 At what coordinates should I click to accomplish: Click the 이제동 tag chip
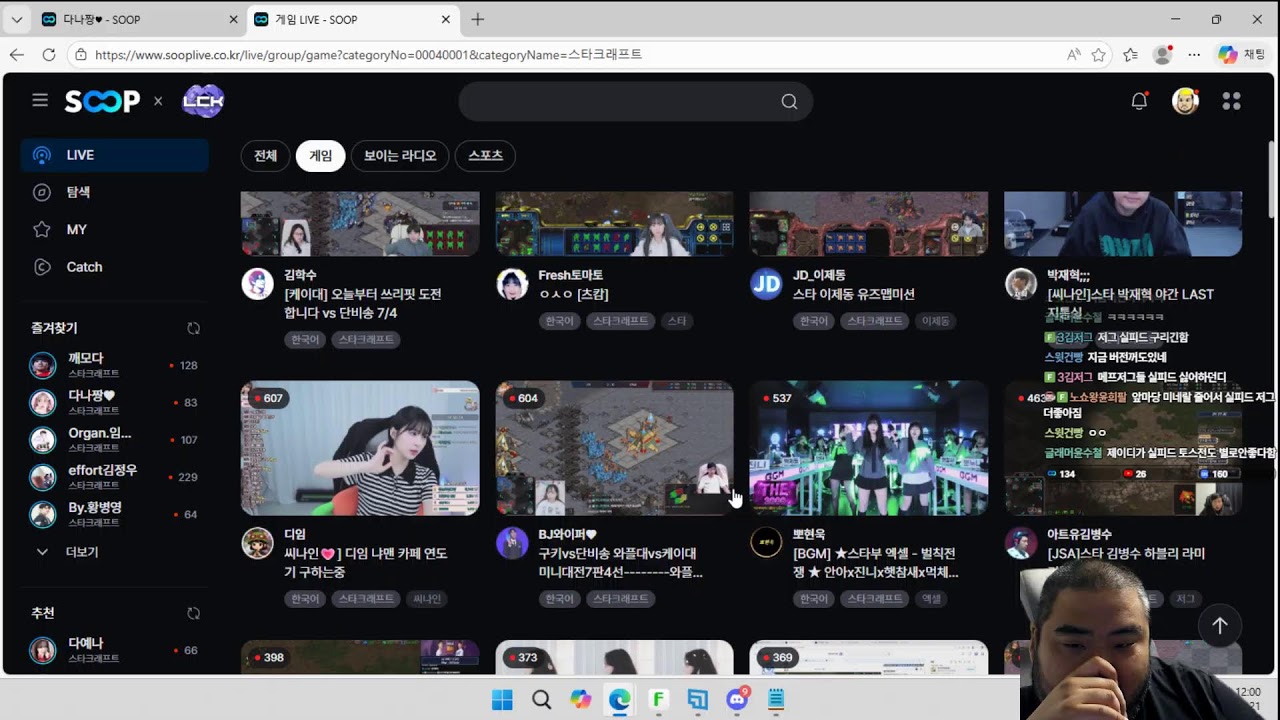click(x=935, y=321)
